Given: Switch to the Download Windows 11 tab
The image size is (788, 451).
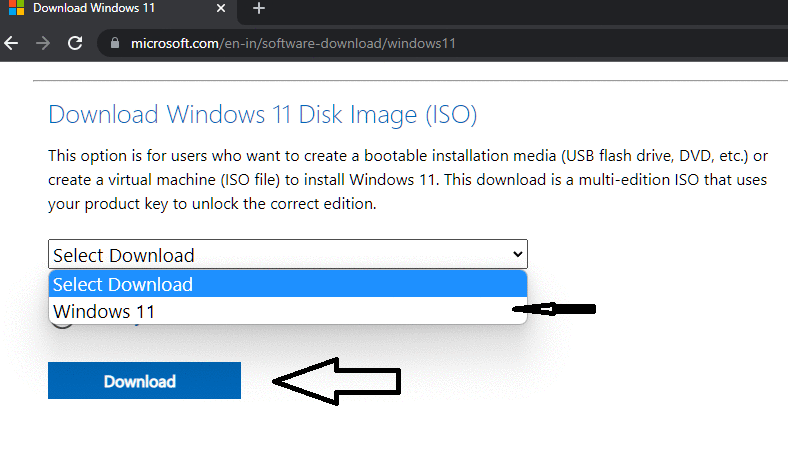Looking at the screenshot, I should (x=110, y=8).
